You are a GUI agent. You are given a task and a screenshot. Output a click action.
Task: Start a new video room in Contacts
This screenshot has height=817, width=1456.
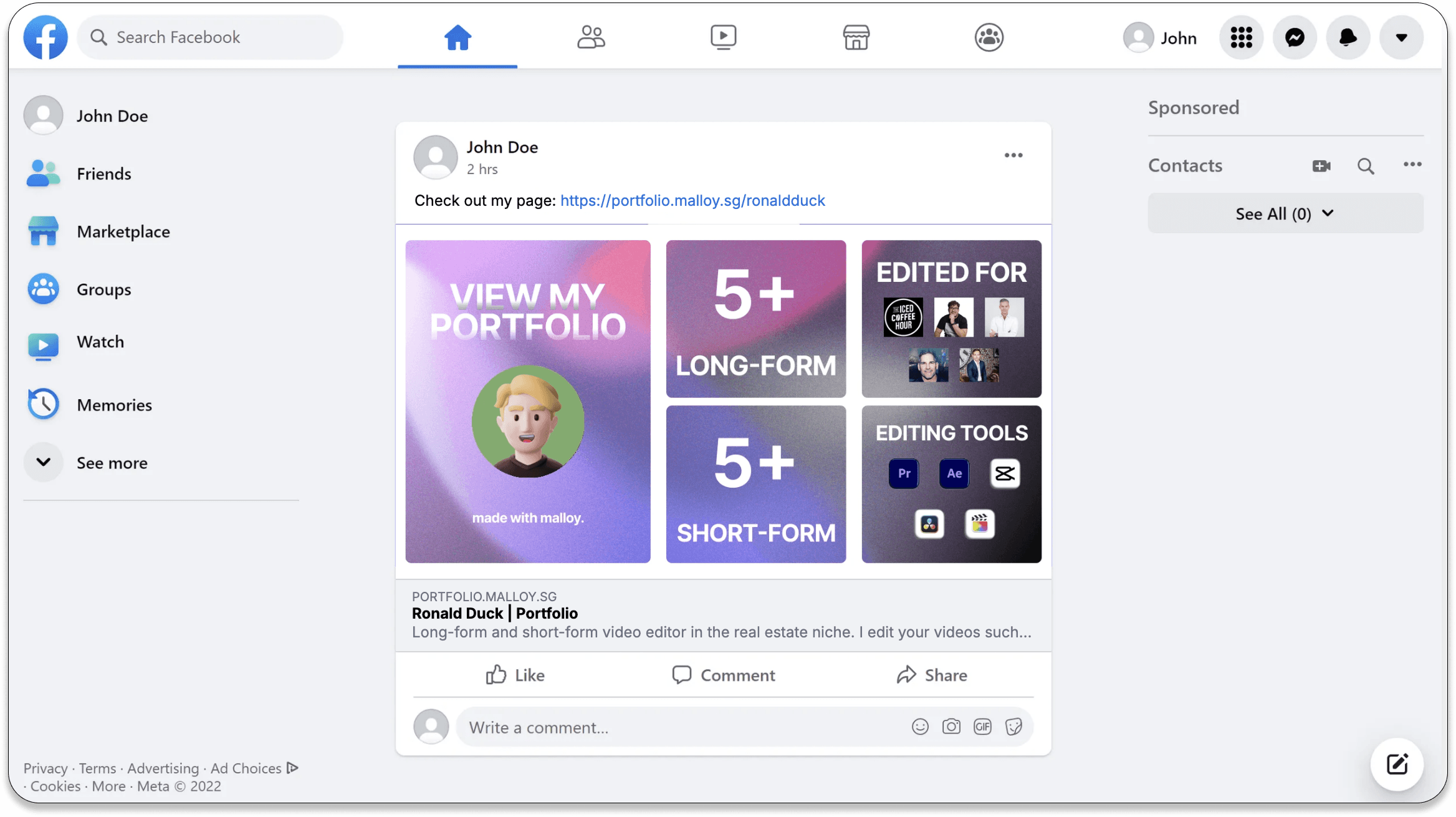point(1321,166)
